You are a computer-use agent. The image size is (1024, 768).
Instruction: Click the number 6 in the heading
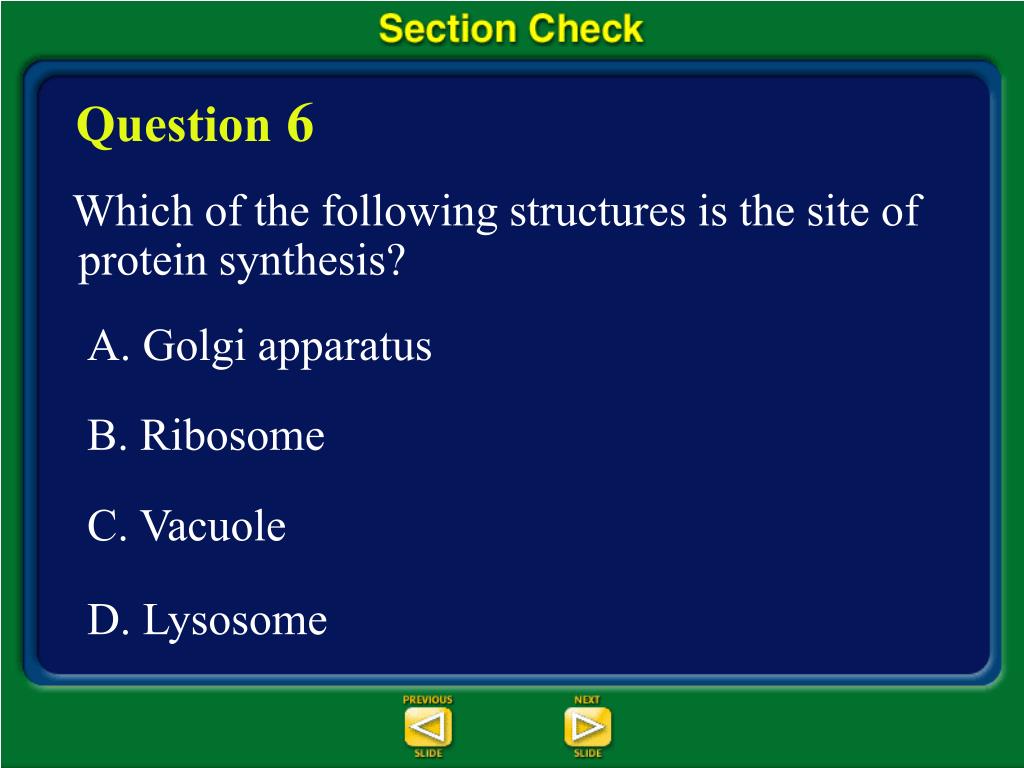point(300,123)
